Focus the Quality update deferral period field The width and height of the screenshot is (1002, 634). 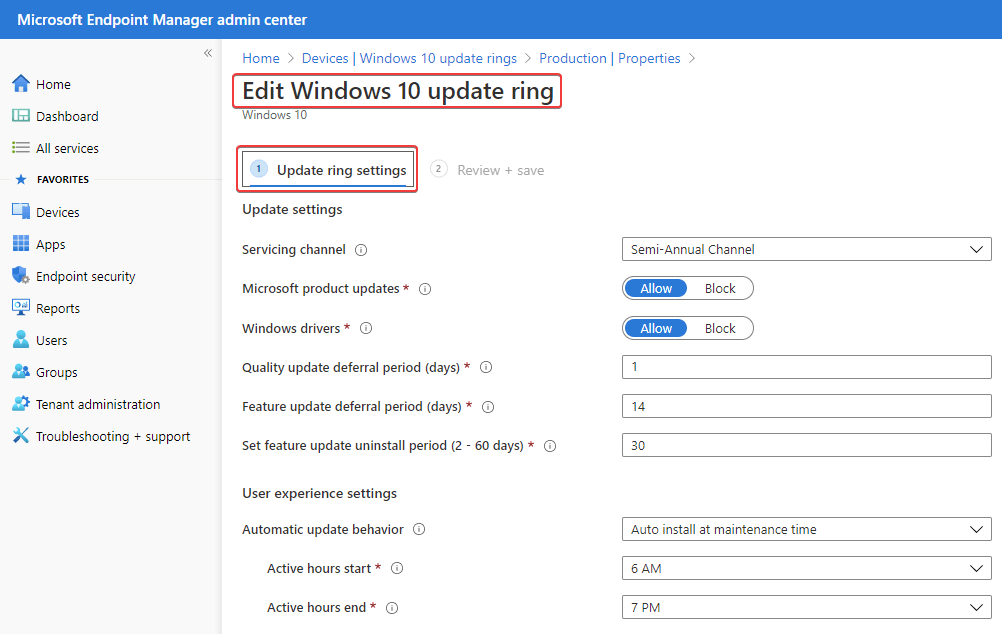(806, 367)
